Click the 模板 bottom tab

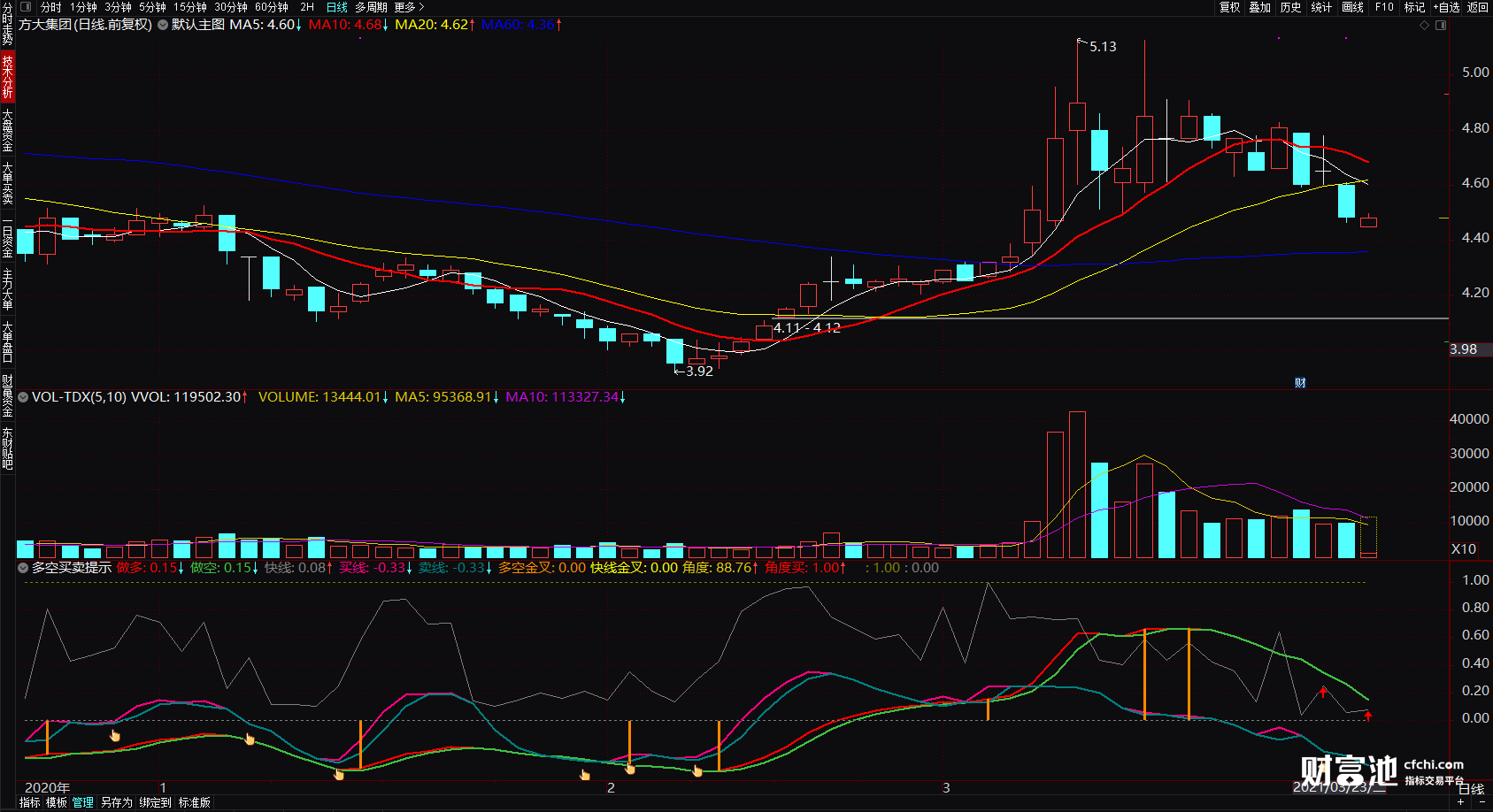[x=57, y=802]
